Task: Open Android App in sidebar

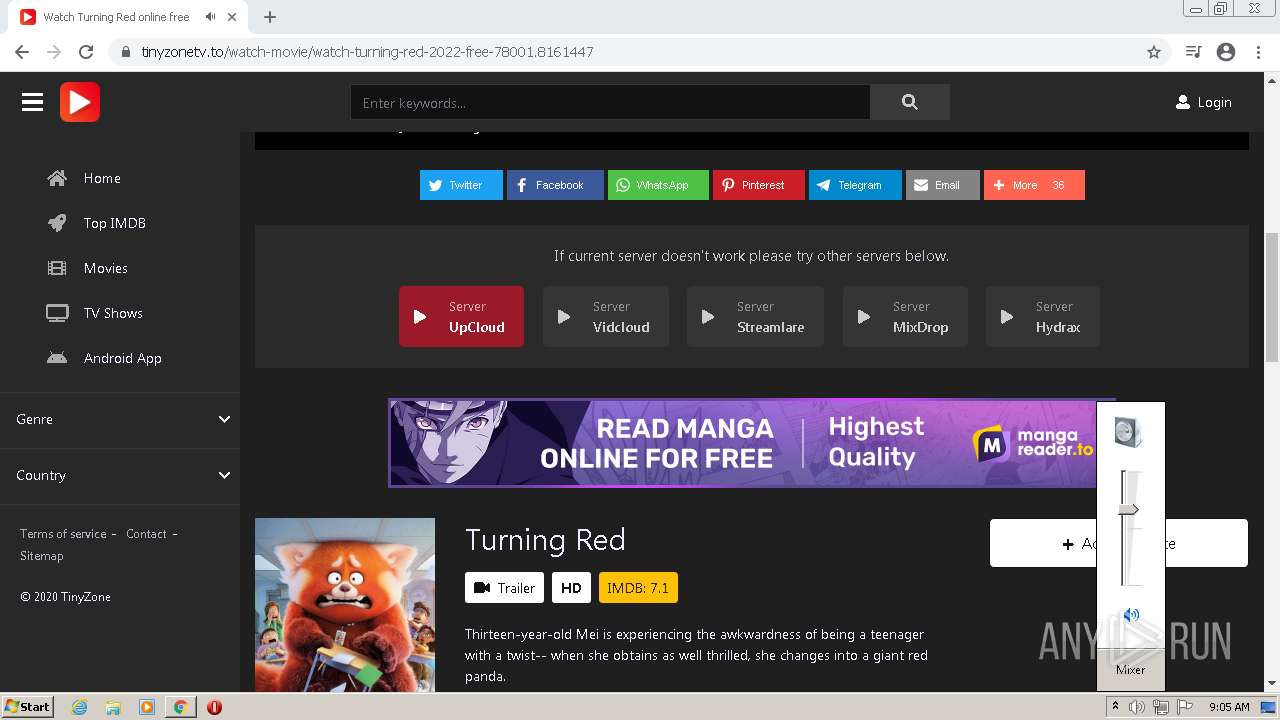Action: (x=120, y=358)
